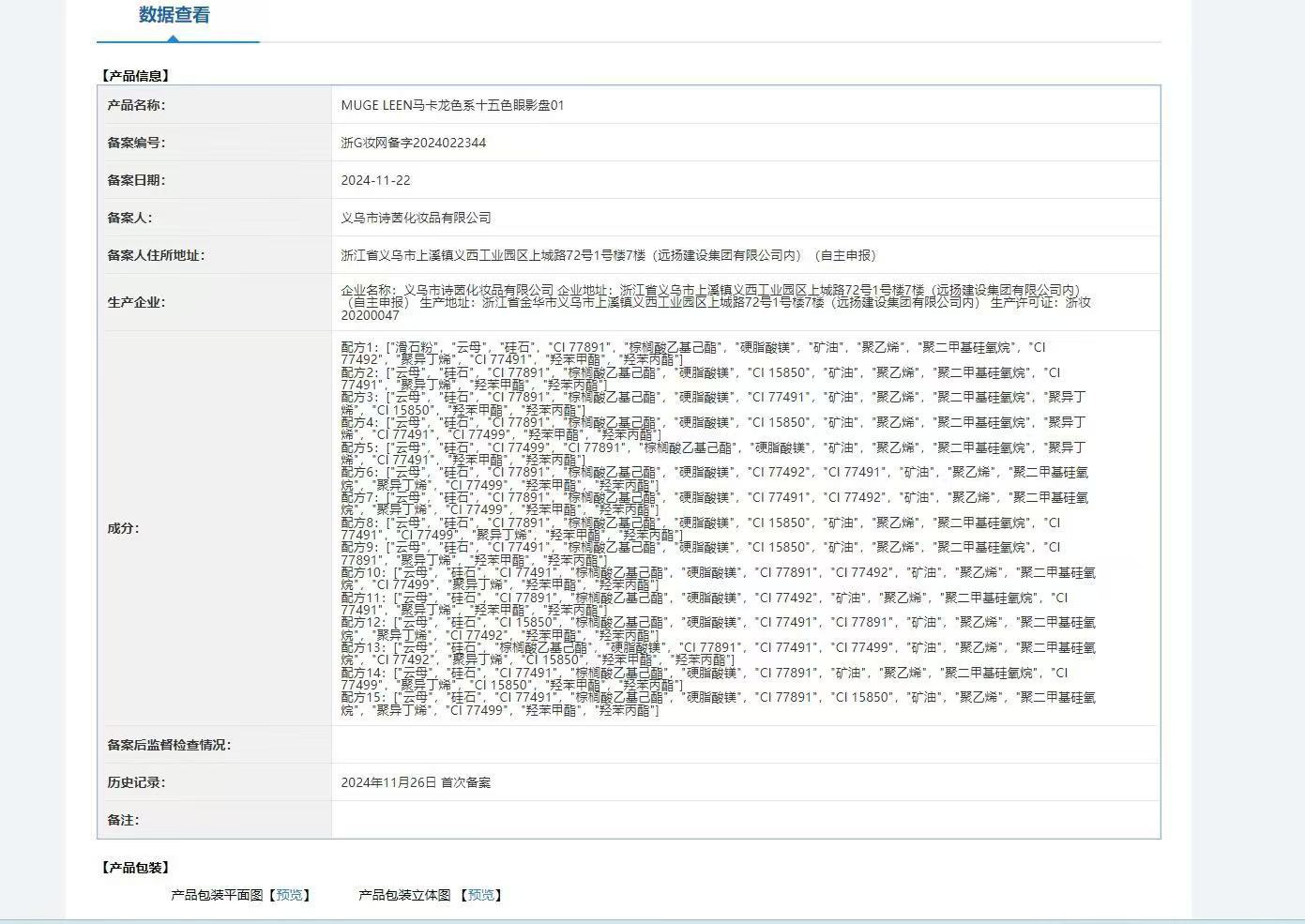Select the 【产品信息】 section heading
Viewport: 1305px width, 924px height.
(x=135, y=76)
